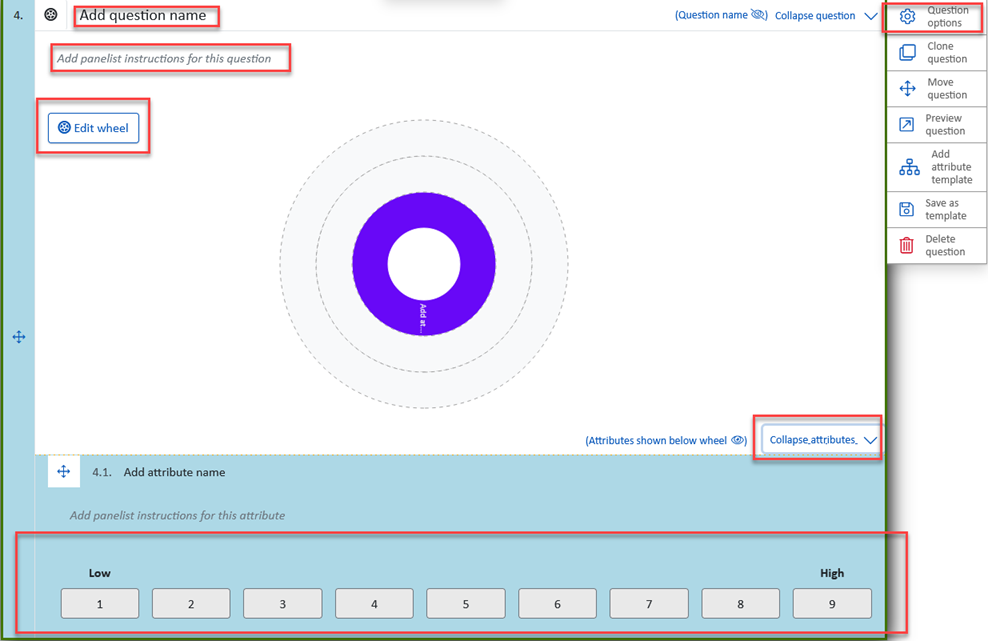This screenshot has width=988, height=641.
Task: Select scale rating 9 under High
Action: [831, 604]
